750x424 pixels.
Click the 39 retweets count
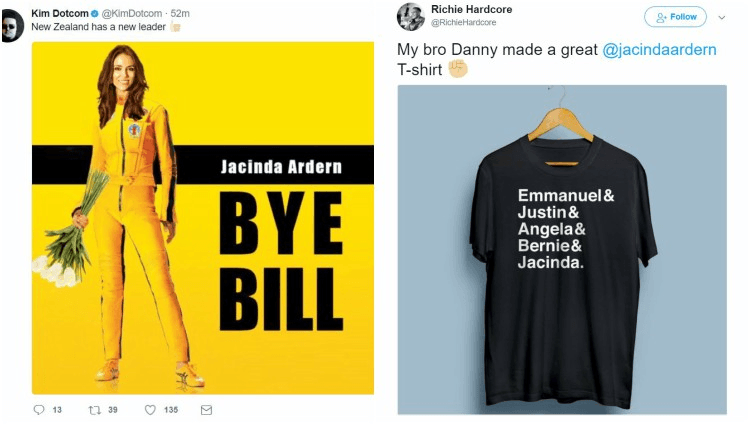click(x=112, y=410)
